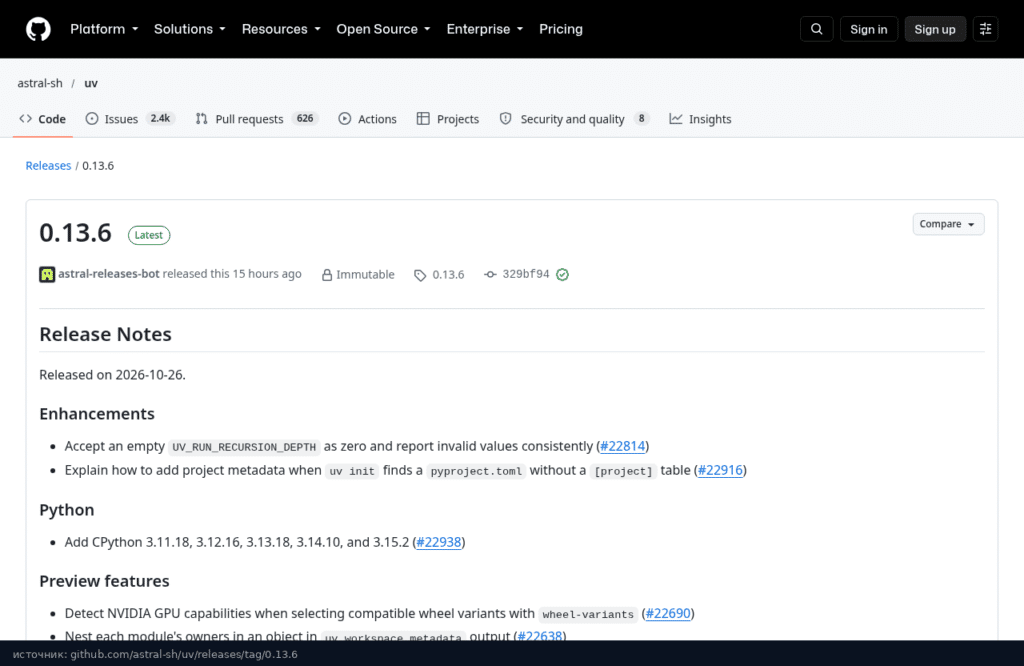1024x666 pixels.
Task: Click the Actions play icon
Action: pyautogui.click(x=345, y=119)
